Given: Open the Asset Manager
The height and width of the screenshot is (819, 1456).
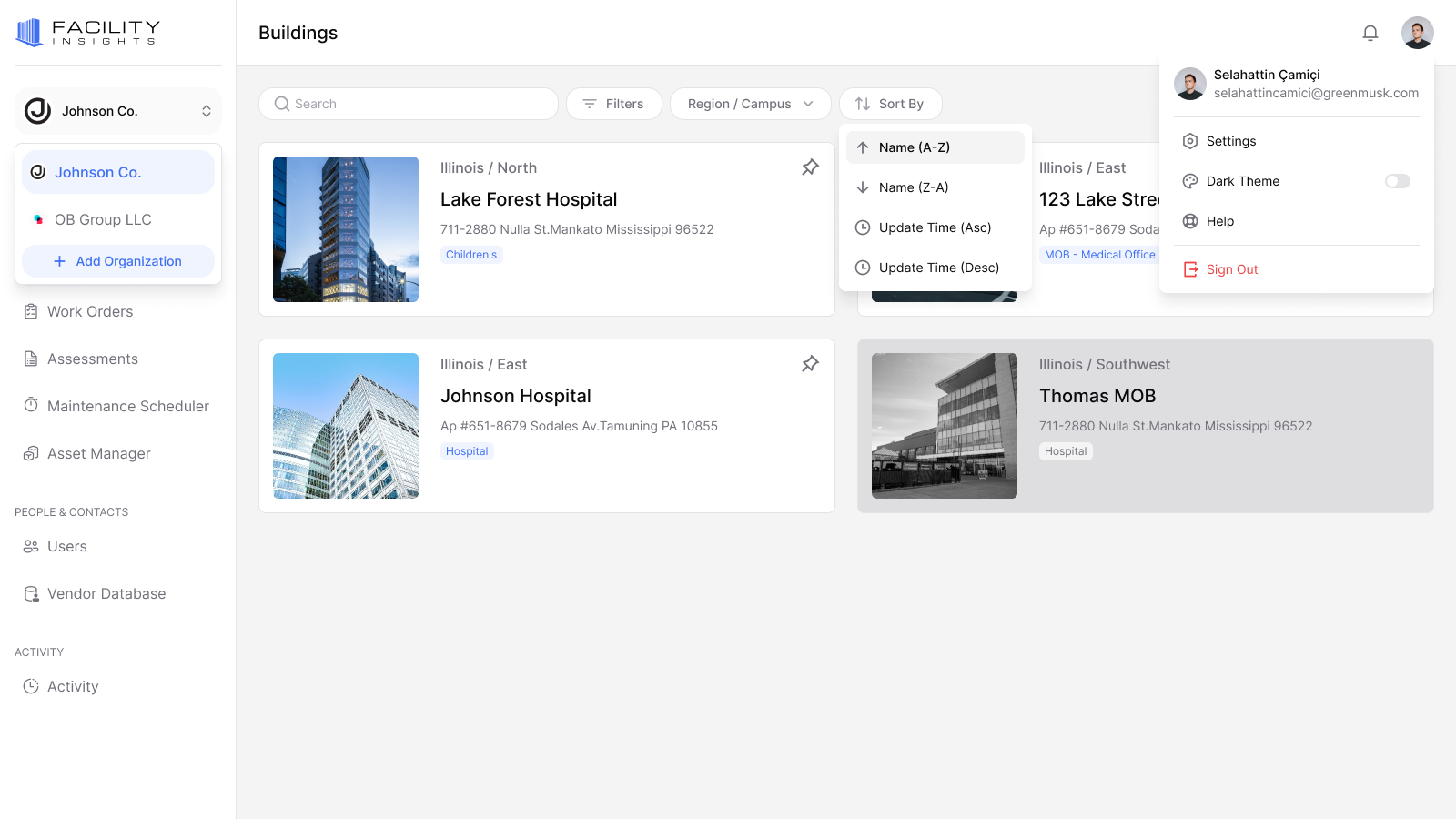Looking at the screenshot, I should coord(99,453).
